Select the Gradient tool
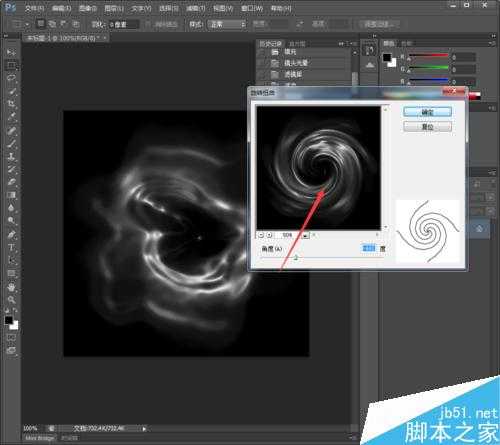Viewport: 500px width, 445px height. (11, 195)
